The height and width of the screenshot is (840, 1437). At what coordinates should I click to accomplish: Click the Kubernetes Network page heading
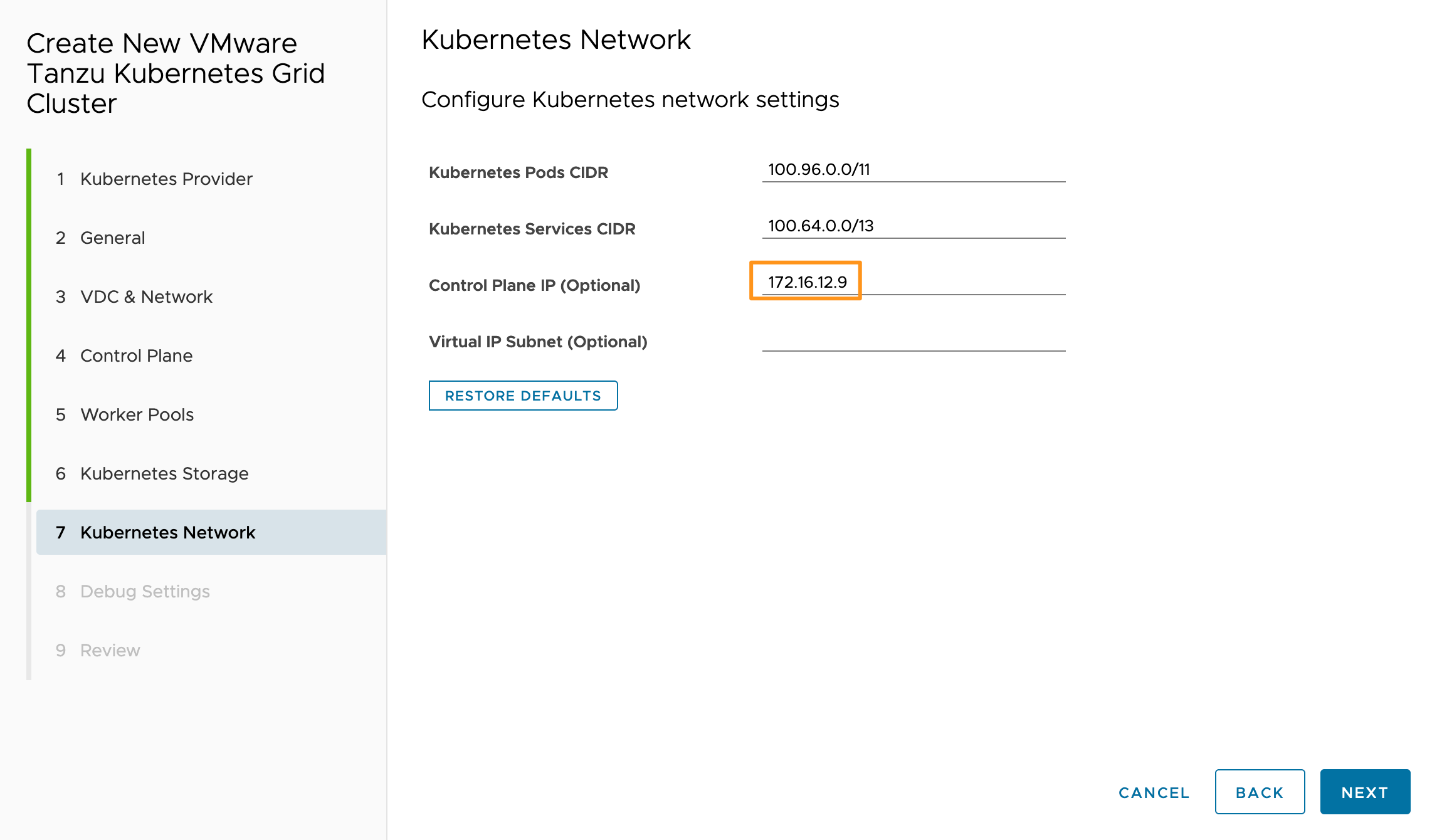coord(556,39)
